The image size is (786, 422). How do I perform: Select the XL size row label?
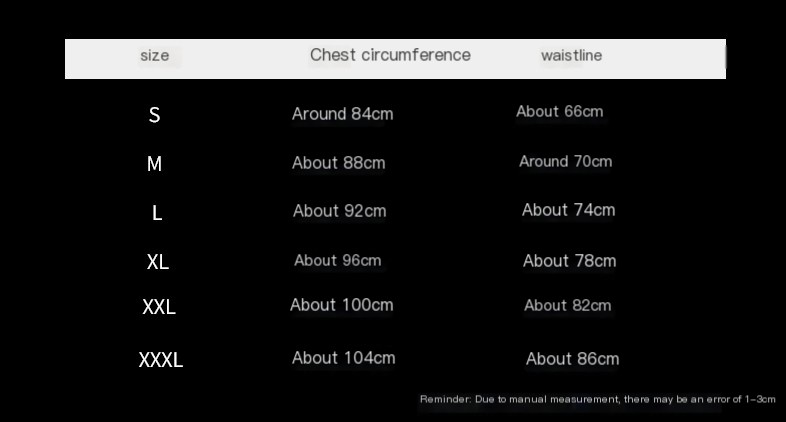157,262
